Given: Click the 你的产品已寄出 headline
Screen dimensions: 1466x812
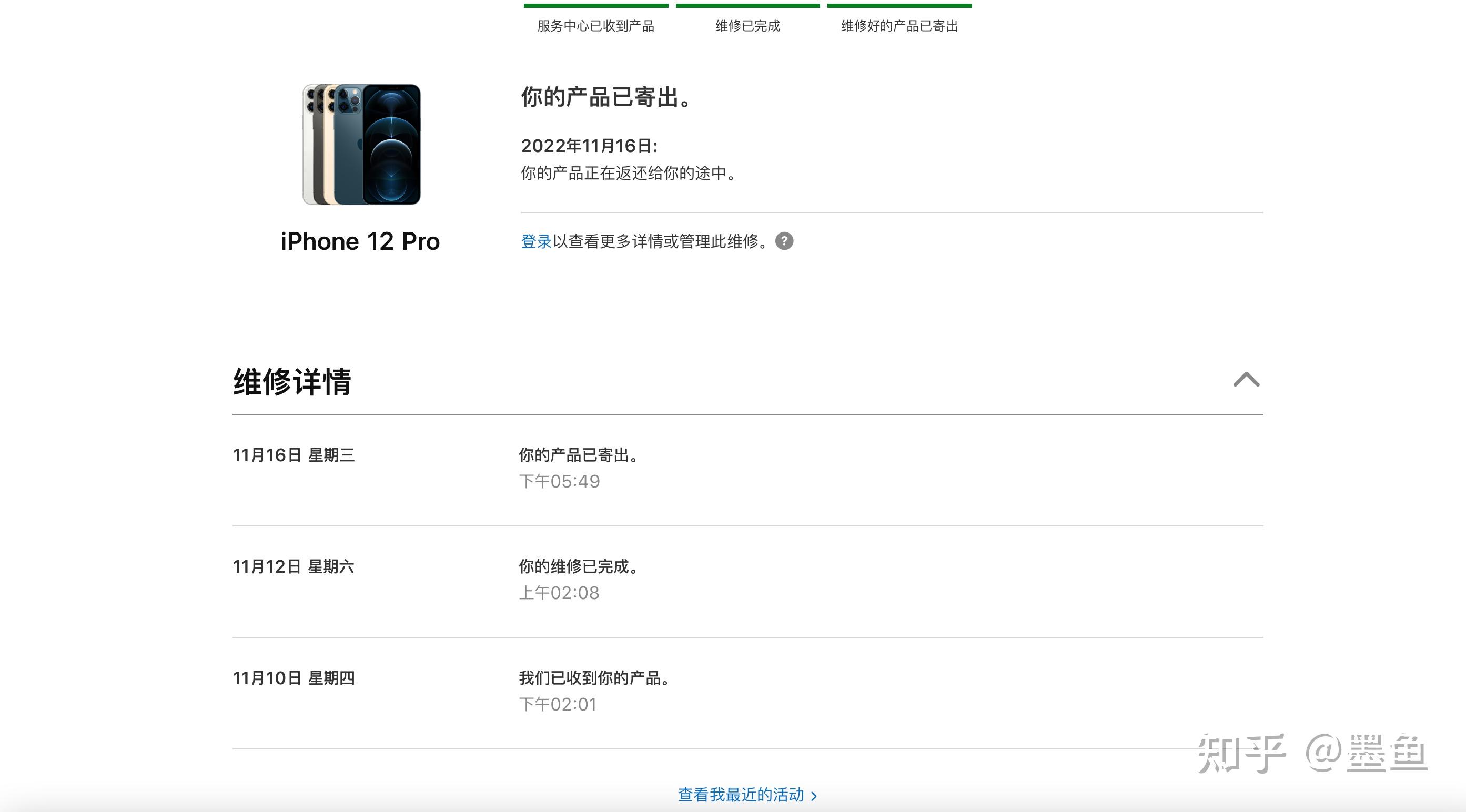Looking at the screenshot, I should click(606, 97).
